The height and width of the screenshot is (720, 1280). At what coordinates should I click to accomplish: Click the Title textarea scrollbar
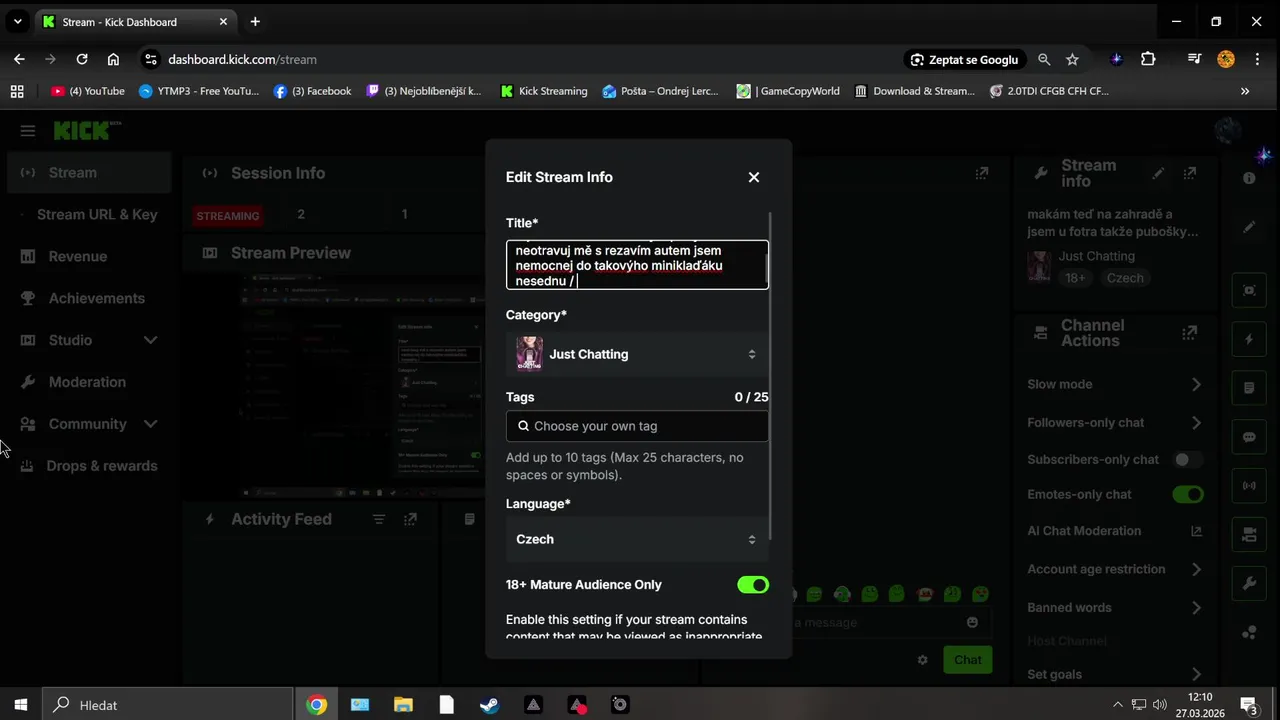coord(766,267)
